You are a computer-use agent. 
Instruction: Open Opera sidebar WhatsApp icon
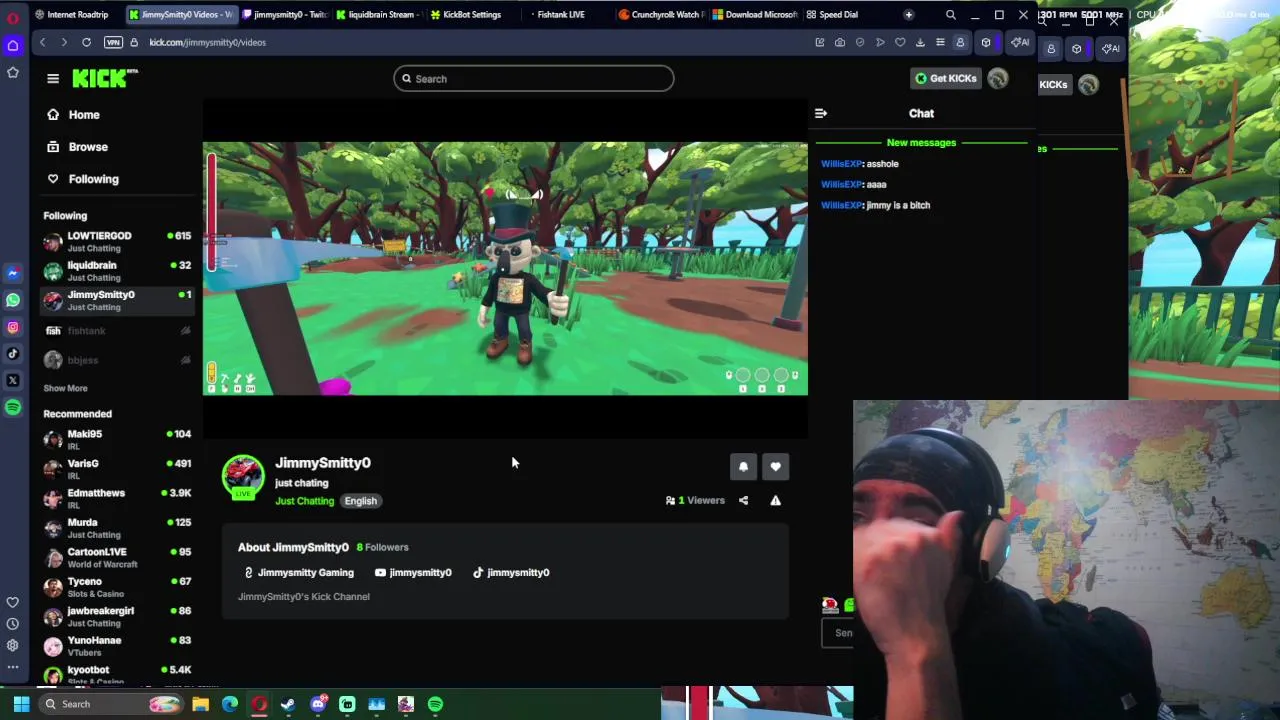click(13, 300)
